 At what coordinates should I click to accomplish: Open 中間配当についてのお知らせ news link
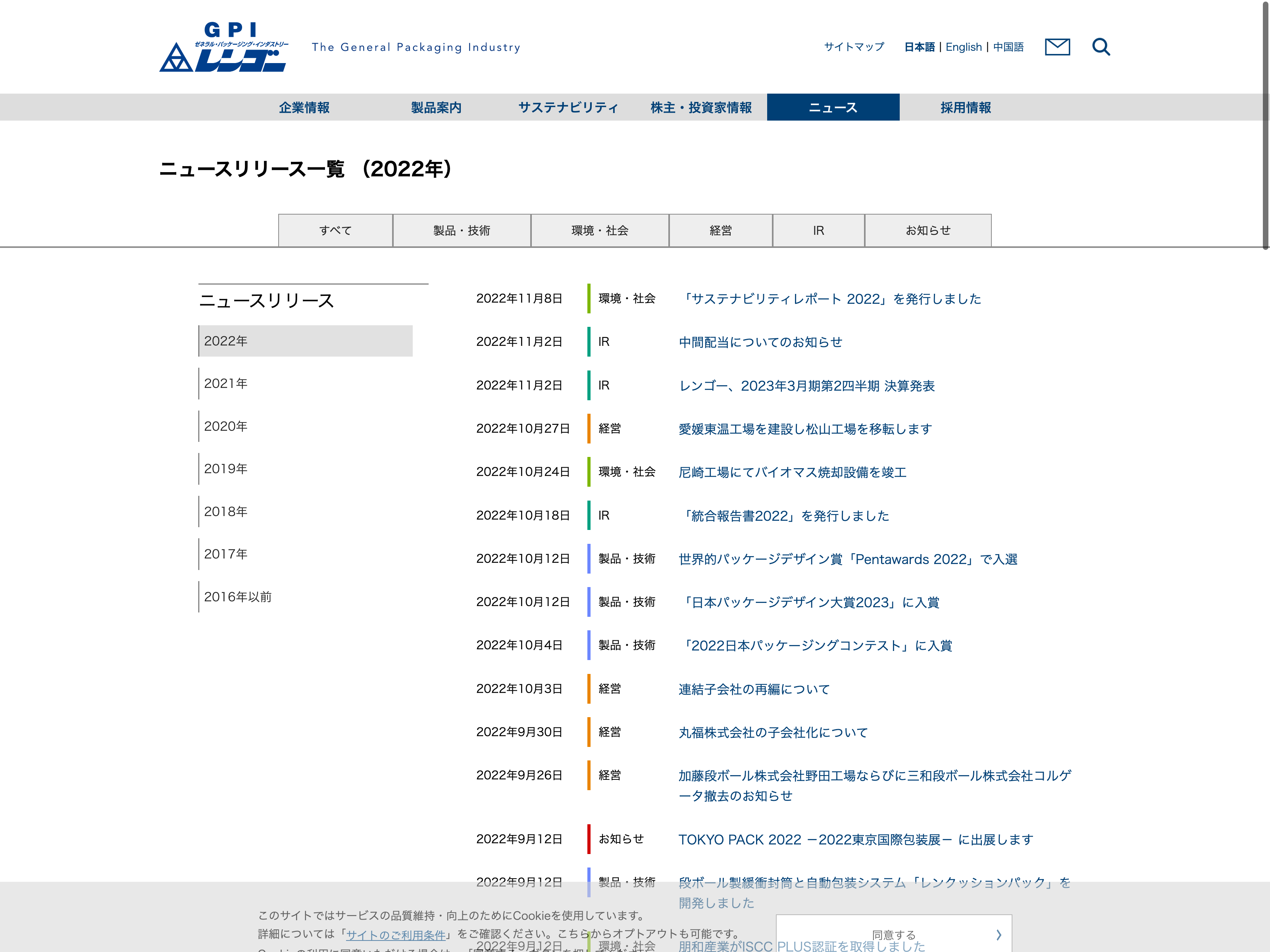point(760,343)
